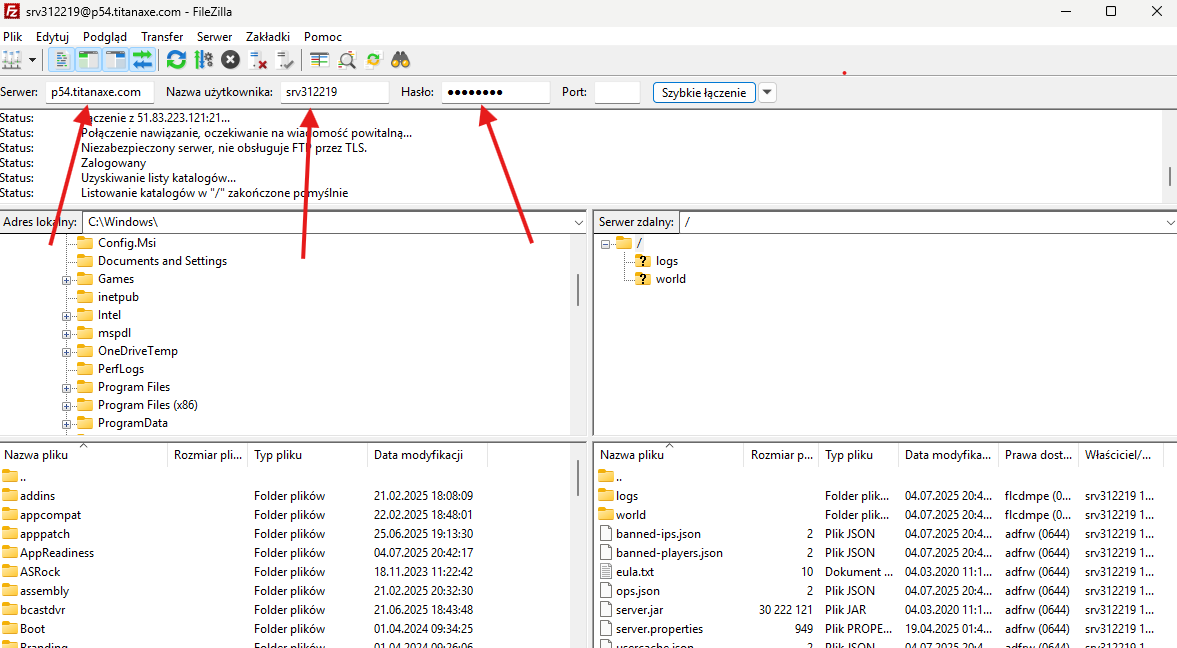Click the Port input field
This screenshot has width=1177, height=648.
616,93
